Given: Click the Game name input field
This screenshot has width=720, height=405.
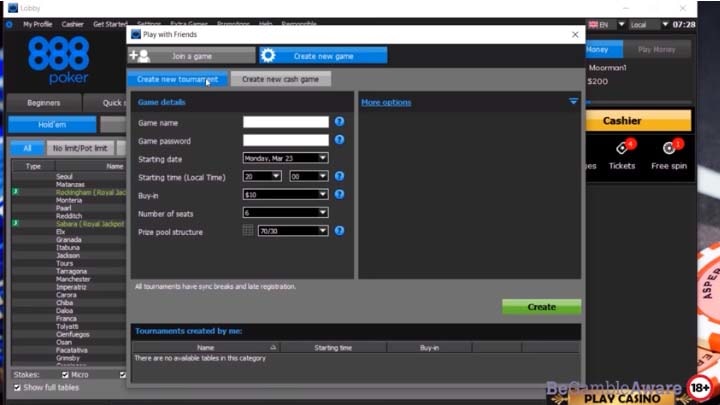Looking at the screenshot, I should [286, 122].
